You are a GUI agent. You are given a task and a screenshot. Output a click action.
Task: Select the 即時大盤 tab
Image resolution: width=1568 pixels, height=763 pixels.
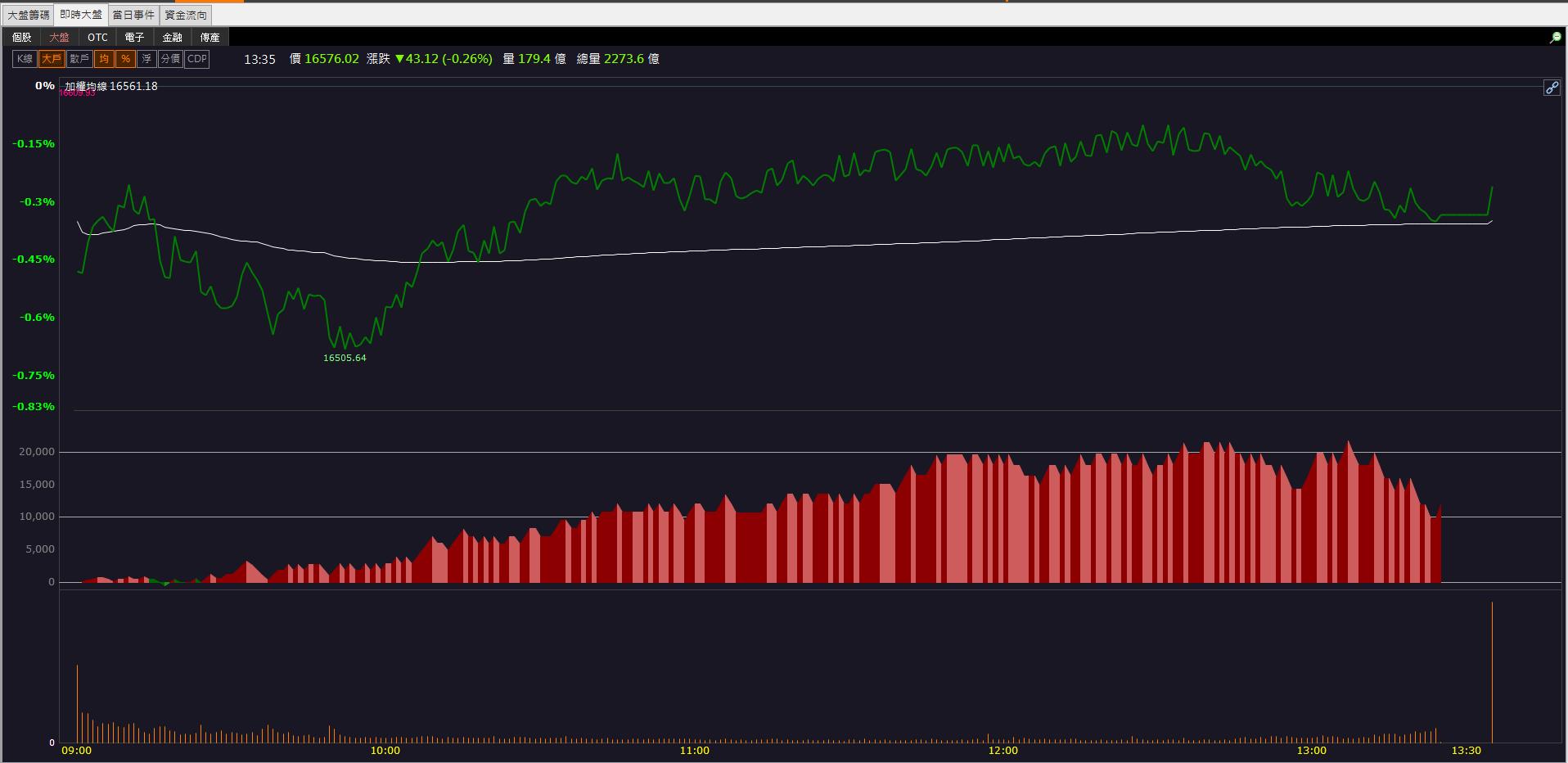click(81, 15)
